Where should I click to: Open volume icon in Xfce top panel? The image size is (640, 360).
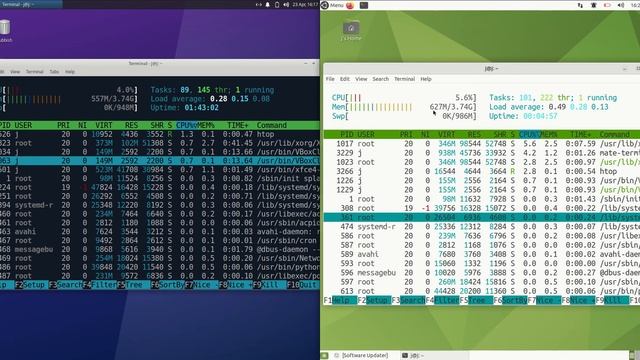[x=286, y=4]
